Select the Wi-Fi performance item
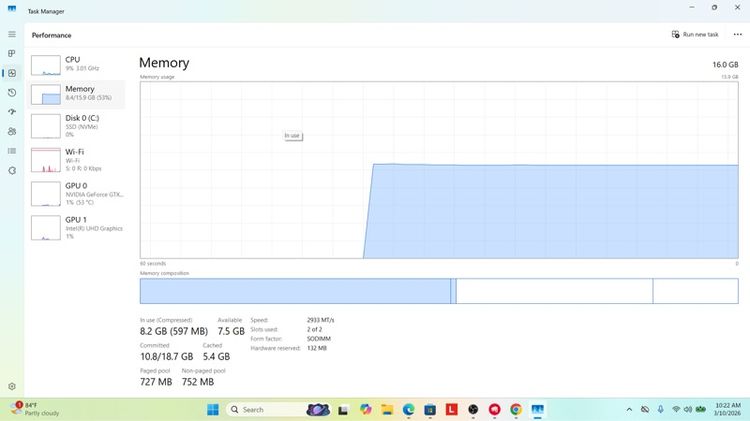Viewport: 750px width, 421px height. 77,160
